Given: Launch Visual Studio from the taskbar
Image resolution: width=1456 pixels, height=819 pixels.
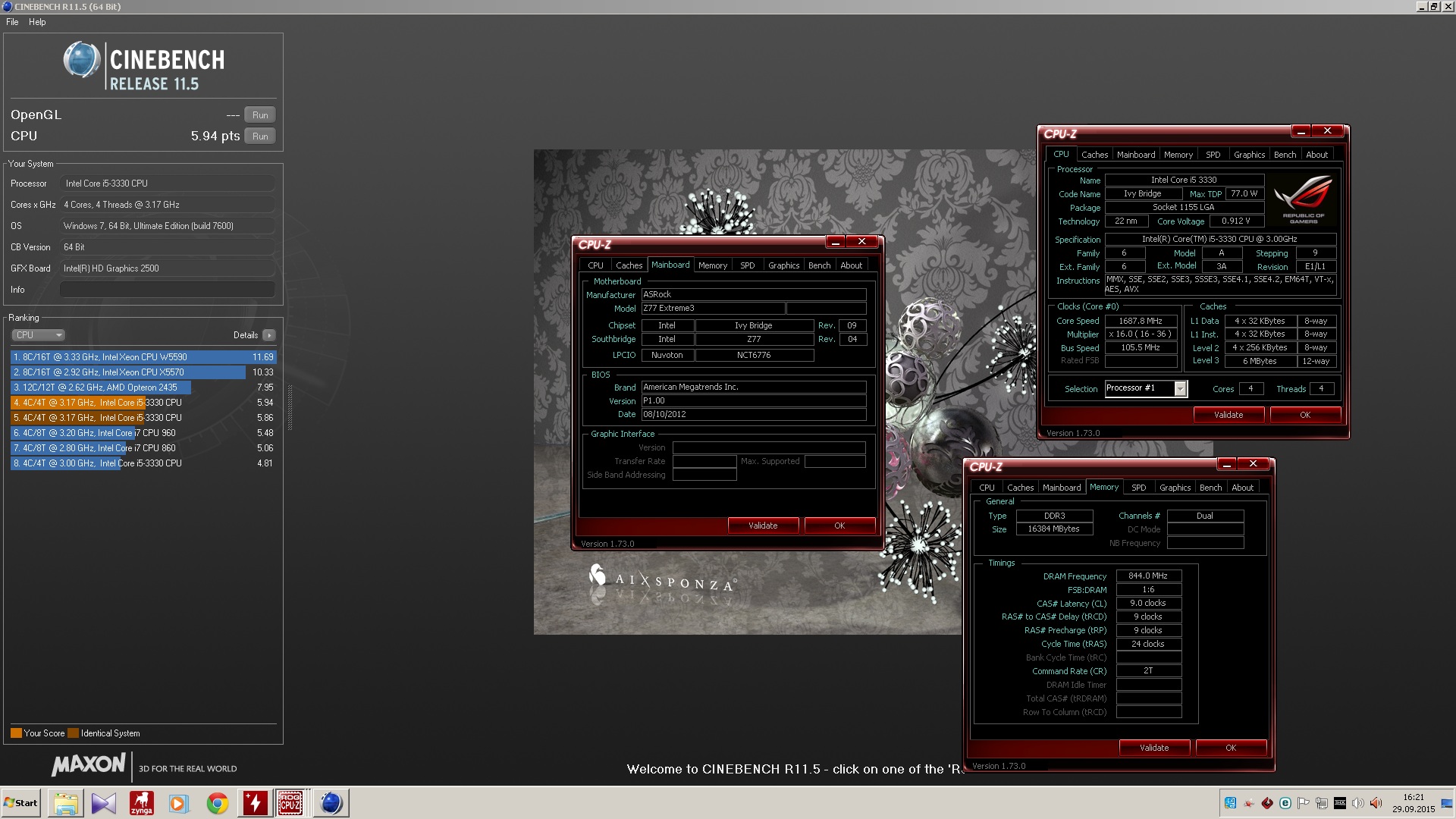Looking at the screenshot, I should point(104,803).
